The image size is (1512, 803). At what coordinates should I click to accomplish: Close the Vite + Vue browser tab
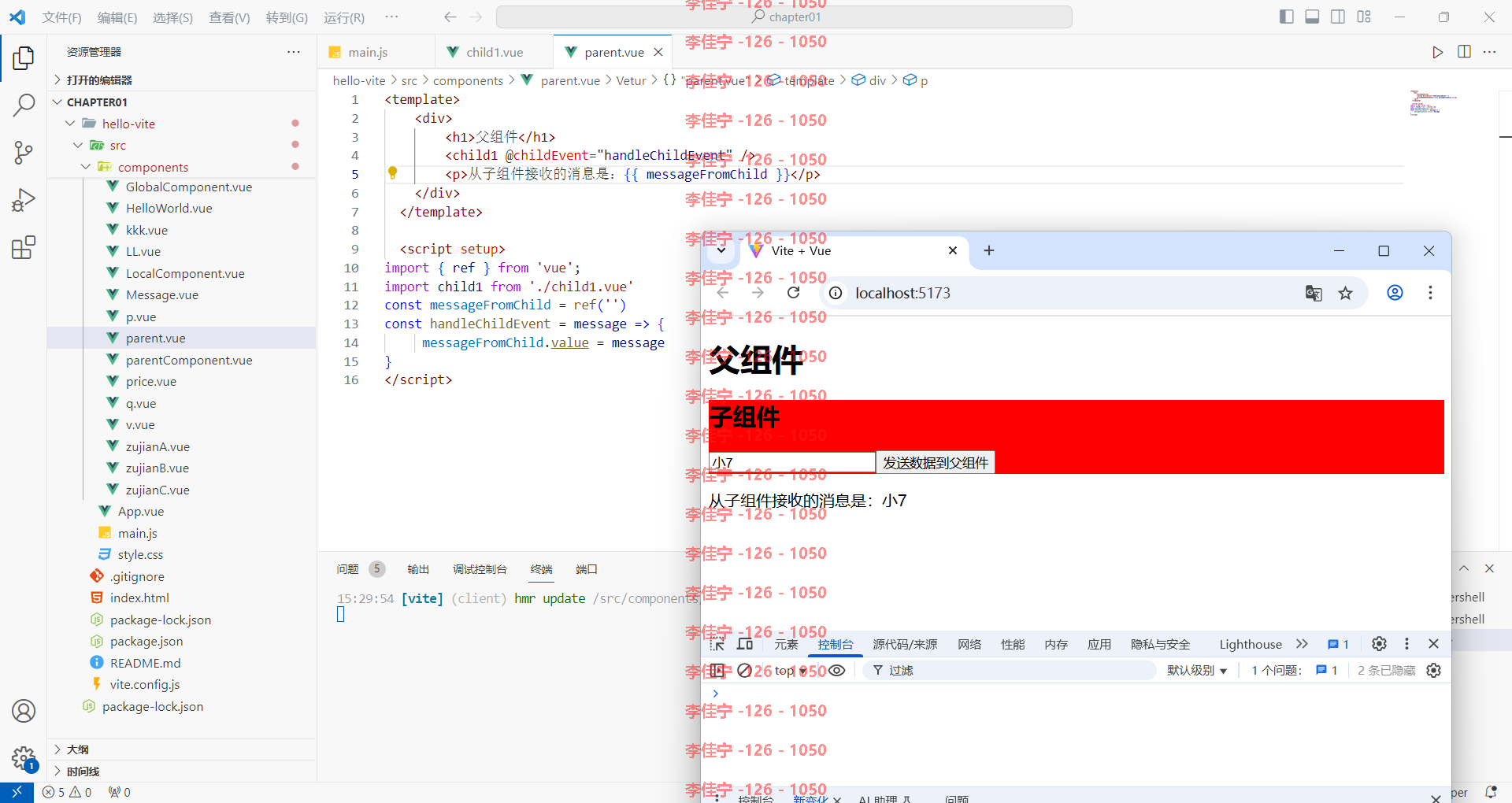point(953,250)
